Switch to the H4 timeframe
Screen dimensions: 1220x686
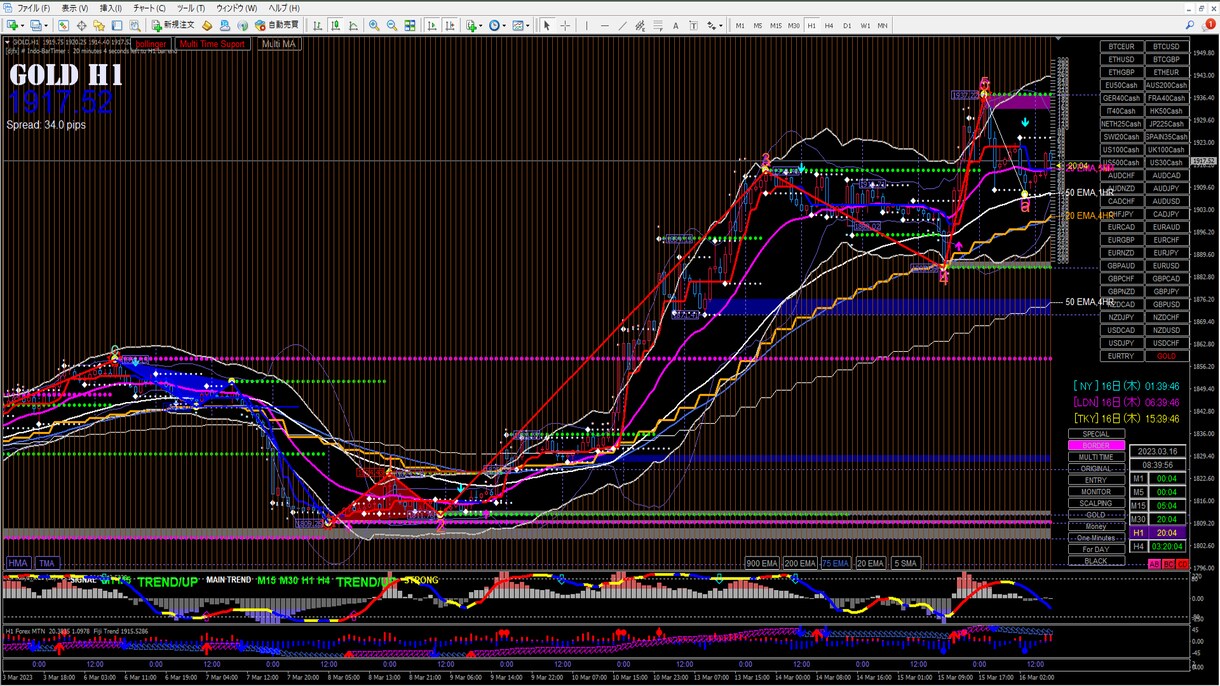click(x=829, y=25)
